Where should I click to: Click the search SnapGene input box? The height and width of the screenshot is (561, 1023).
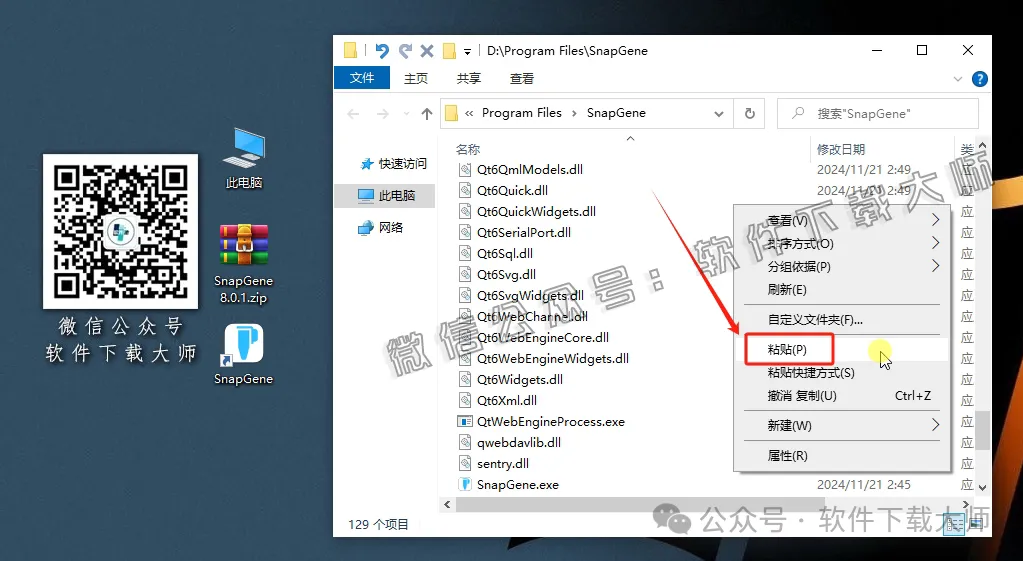click(x=878, y=114)
